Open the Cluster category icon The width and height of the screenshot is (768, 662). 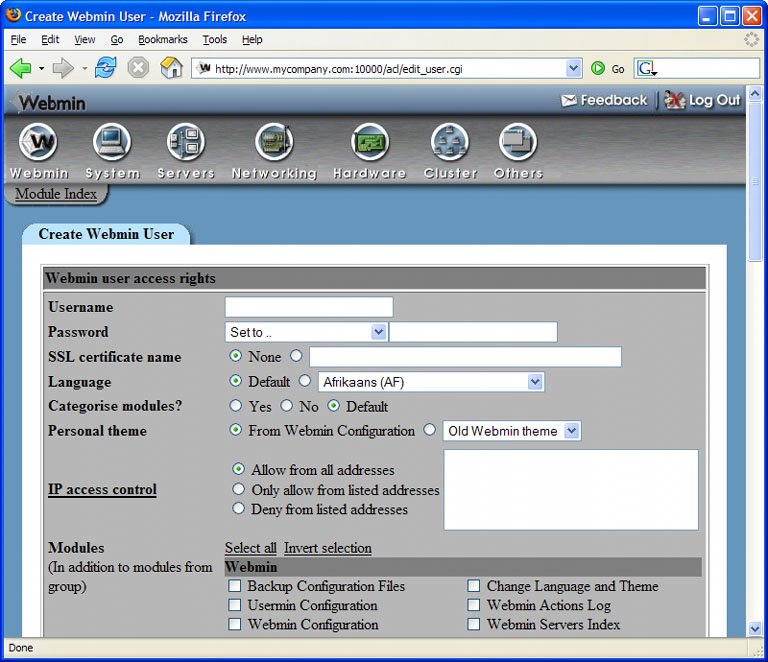pyautogui.click(x=450, y=145)
